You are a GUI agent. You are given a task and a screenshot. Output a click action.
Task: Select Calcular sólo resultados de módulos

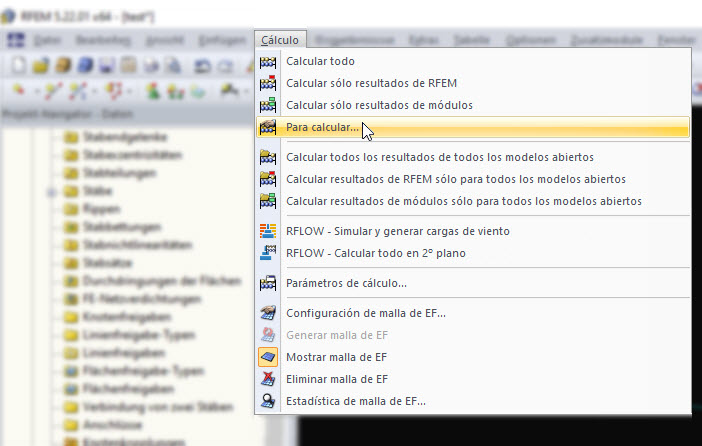(473, 105)
